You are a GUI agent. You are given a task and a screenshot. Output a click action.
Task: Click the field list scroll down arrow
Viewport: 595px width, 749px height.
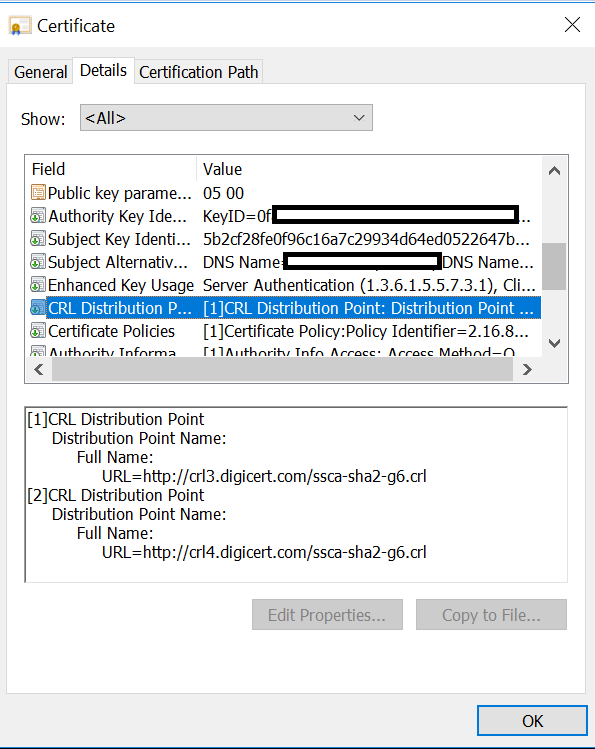554,343
